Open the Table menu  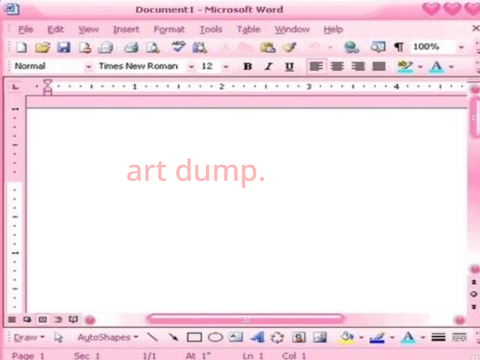point(248,30)
